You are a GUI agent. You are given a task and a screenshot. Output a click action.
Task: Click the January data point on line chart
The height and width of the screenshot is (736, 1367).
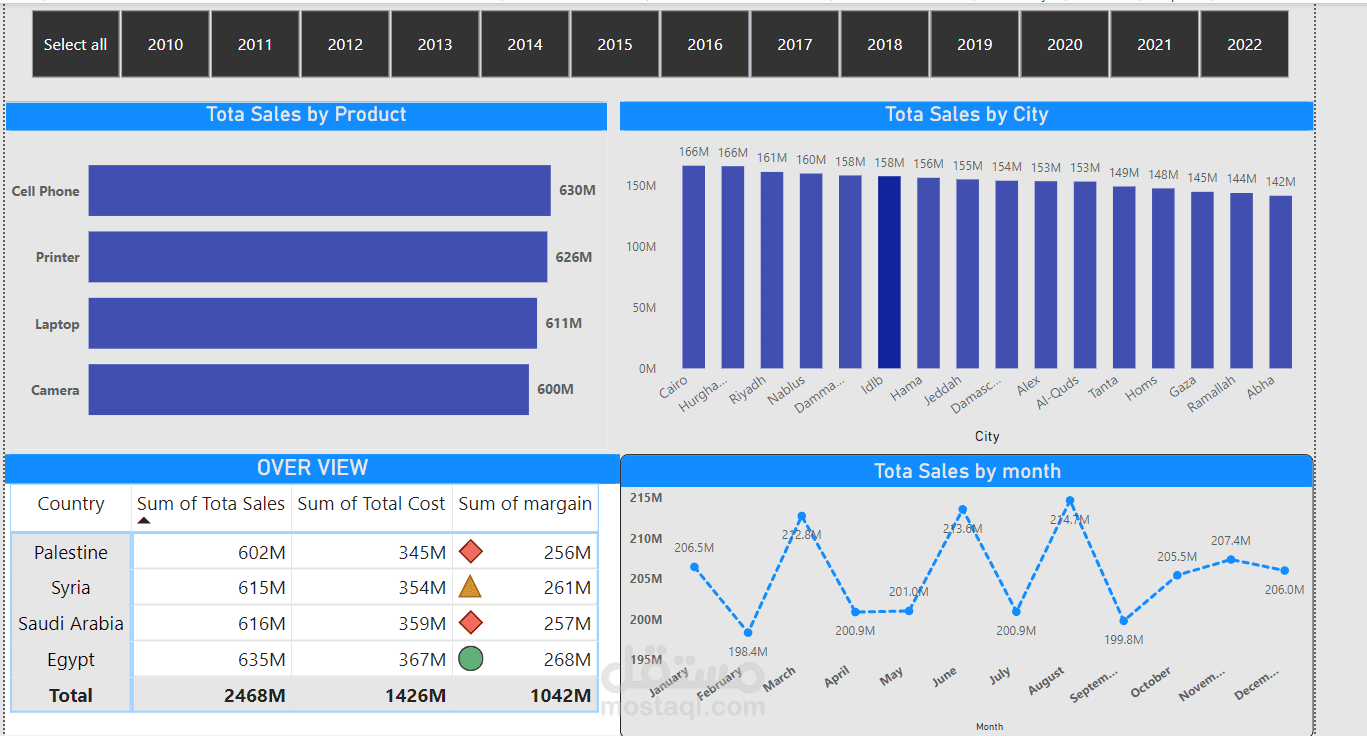694,567
